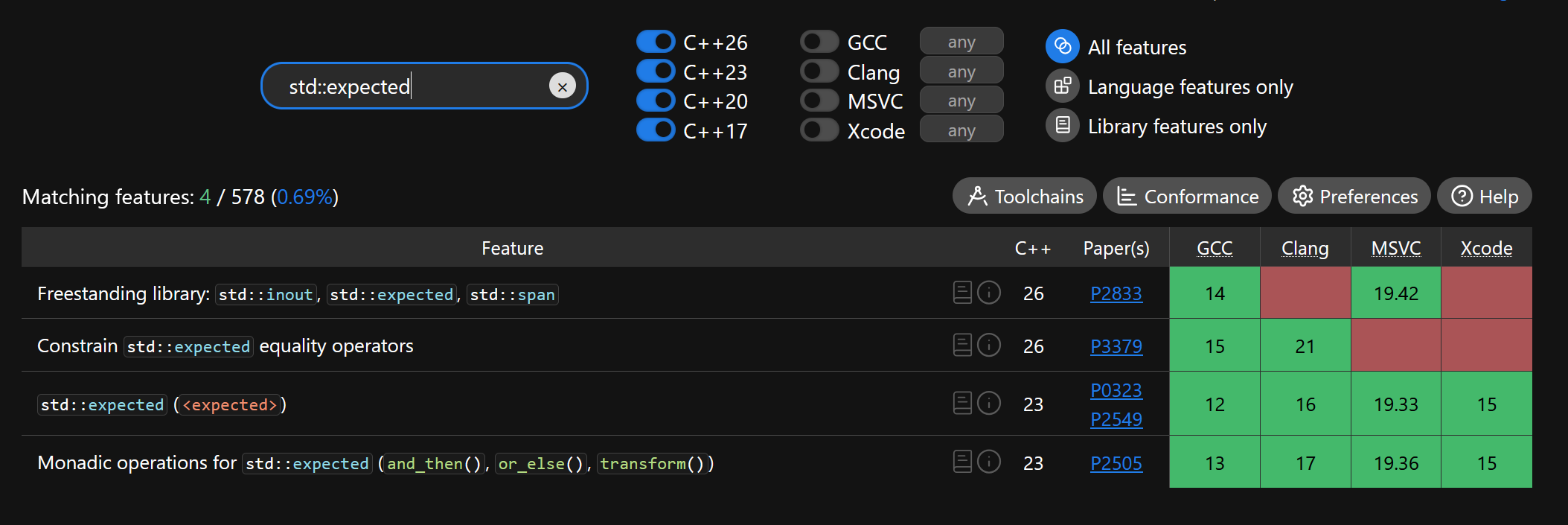Viewport: 1568px width, 525px height.
Task: Enable the MSVC compiler filter switch
Action: (x=819, y=101)
